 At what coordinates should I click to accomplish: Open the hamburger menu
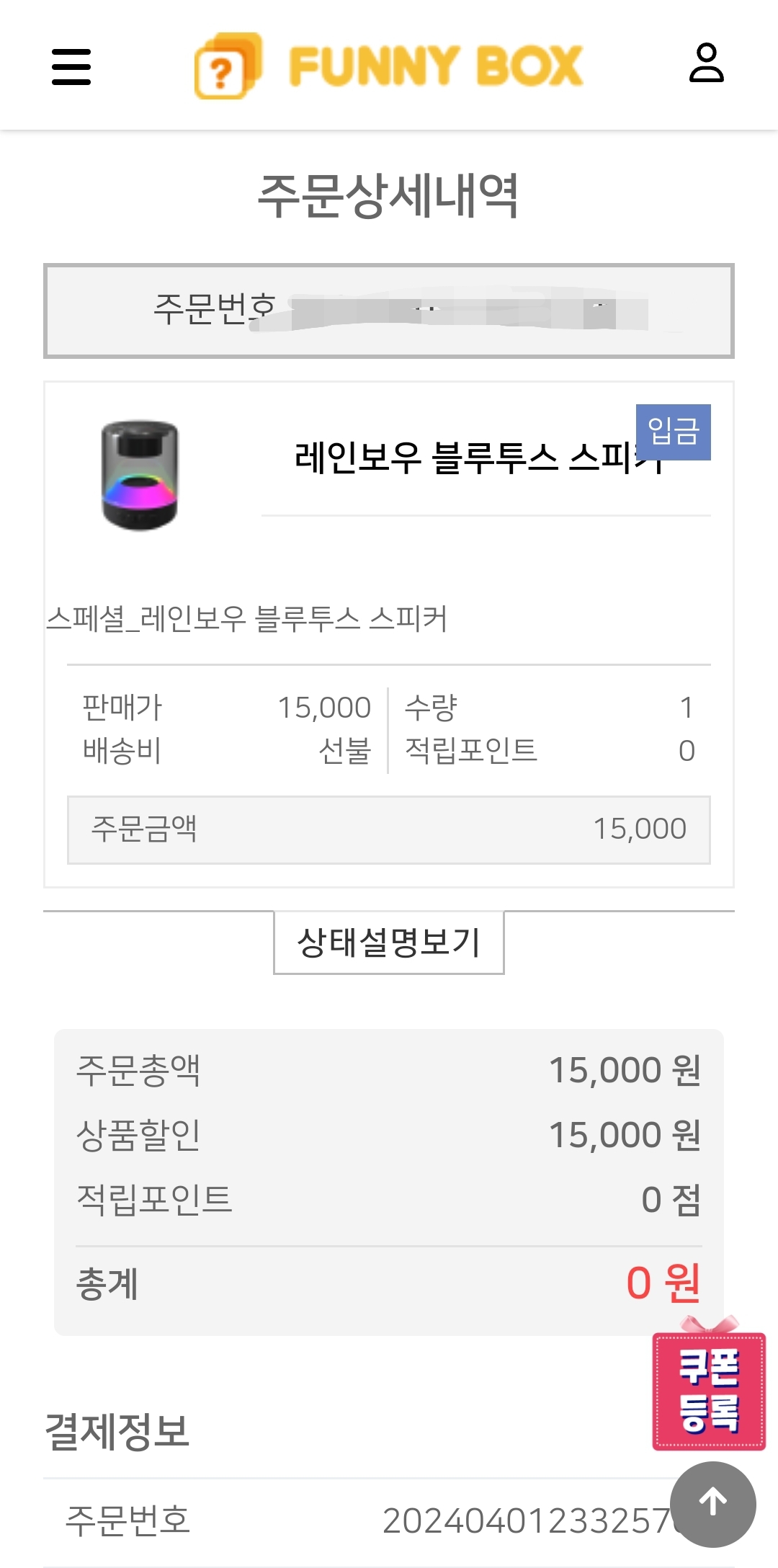(71, 66)
